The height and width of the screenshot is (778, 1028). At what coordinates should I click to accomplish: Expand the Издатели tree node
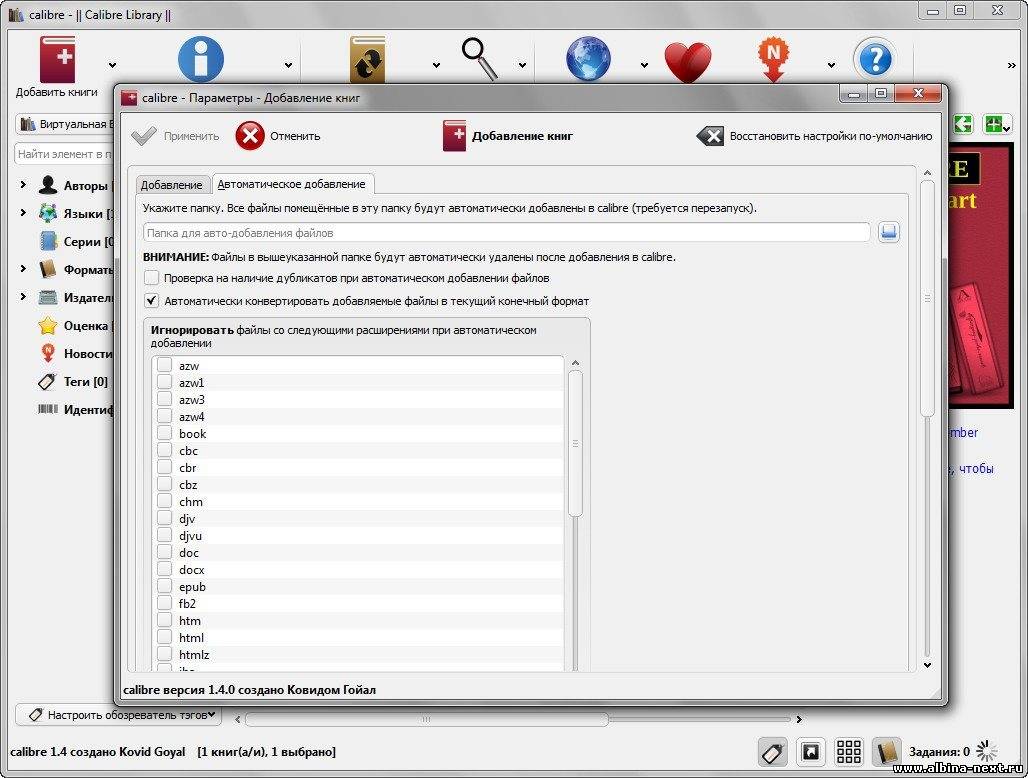click(x=23, y=296)
